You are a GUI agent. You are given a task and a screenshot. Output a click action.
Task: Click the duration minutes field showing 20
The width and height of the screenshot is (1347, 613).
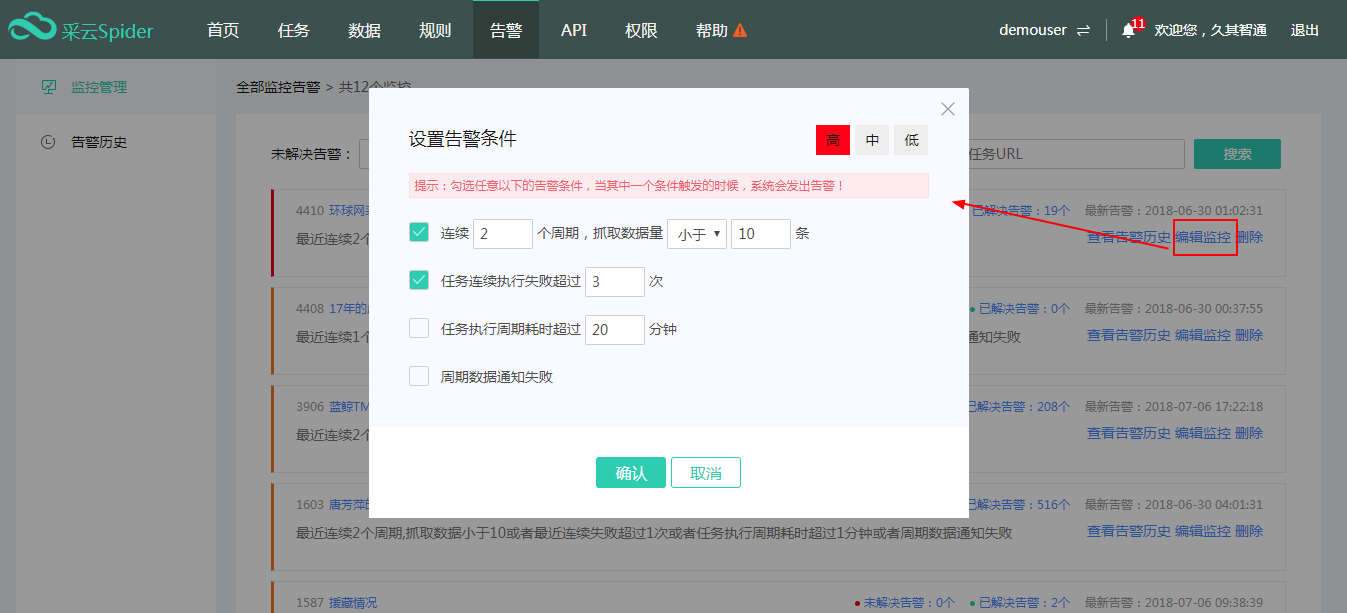pos(615,329)
